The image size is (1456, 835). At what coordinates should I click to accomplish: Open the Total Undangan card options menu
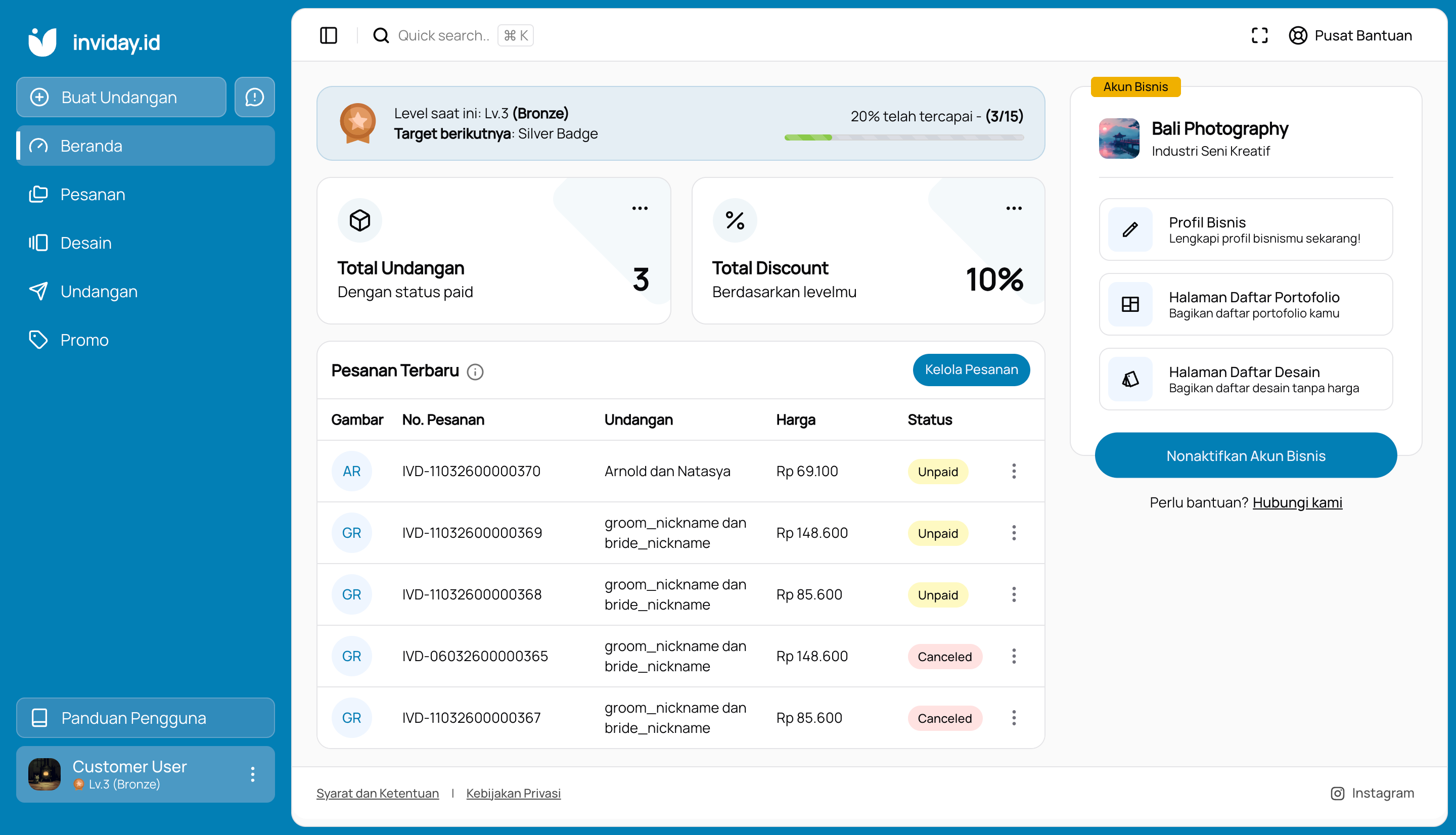[640, 208]
